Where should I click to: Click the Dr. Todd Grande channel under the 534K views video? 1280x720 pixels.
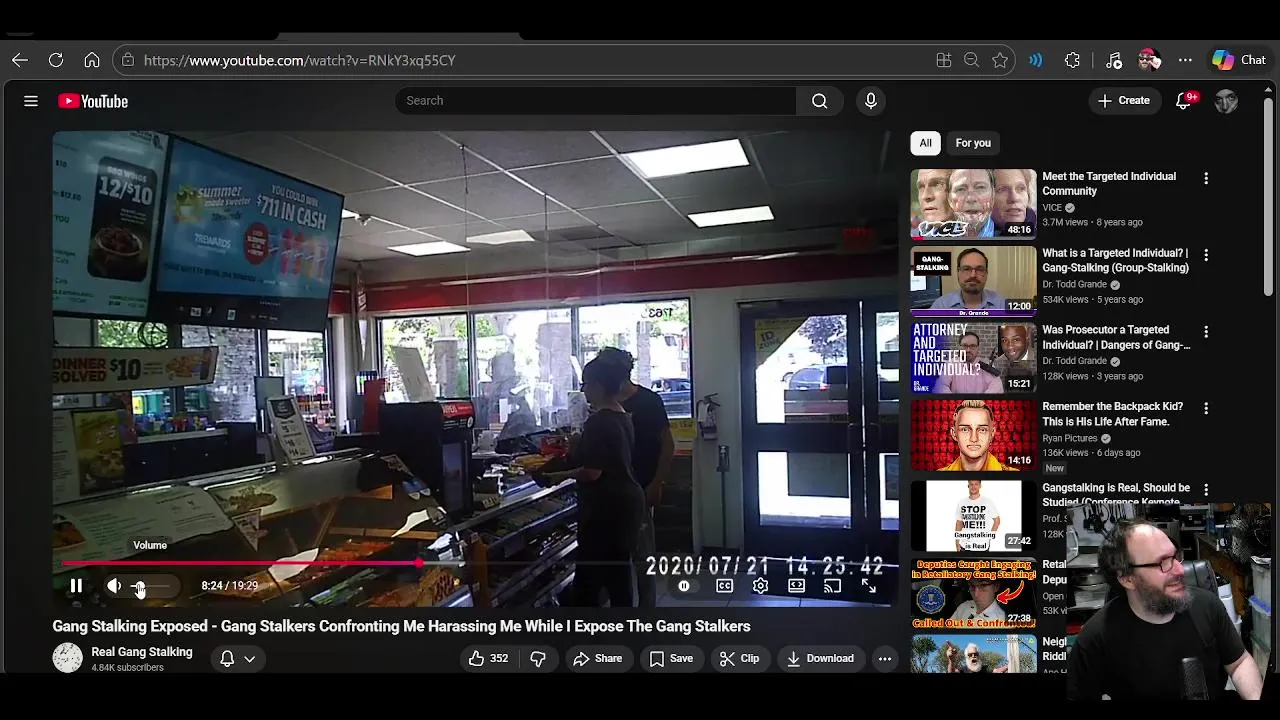pos(1074,285)
